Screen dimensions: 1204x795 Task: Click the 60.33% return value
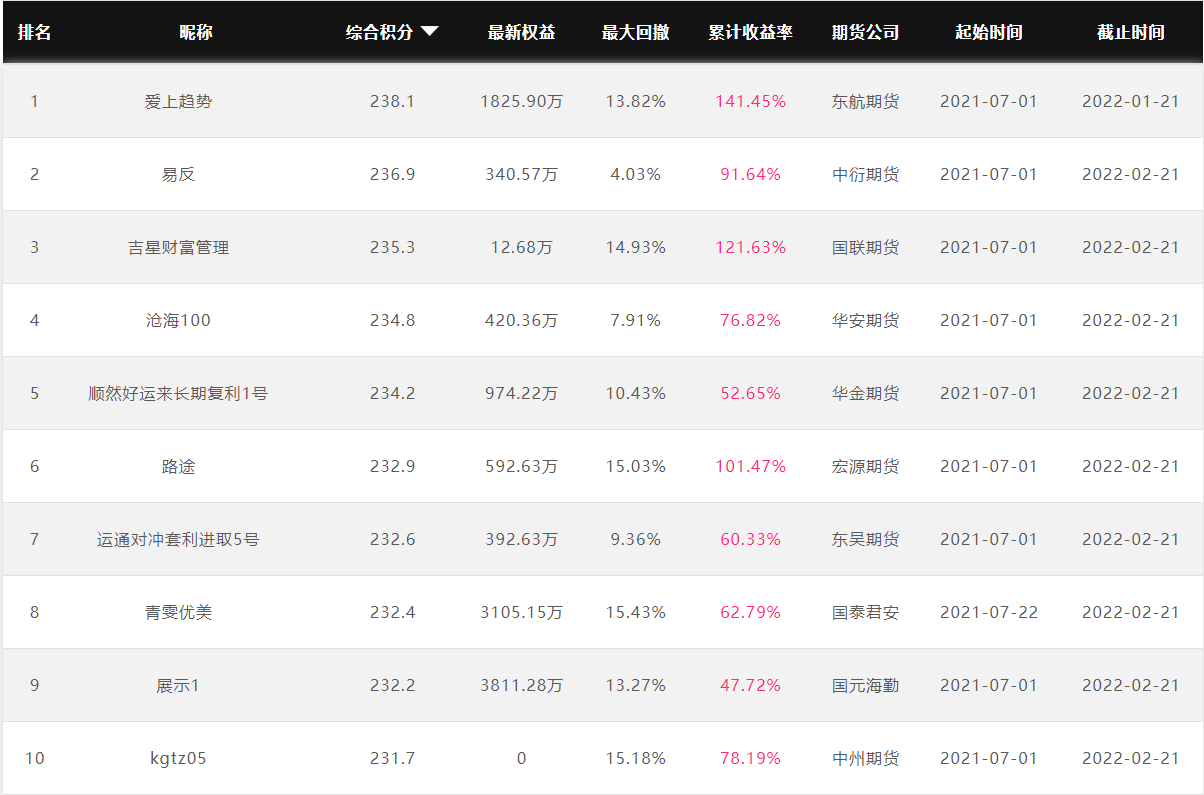pyautogui.click(x=750, y=539)
